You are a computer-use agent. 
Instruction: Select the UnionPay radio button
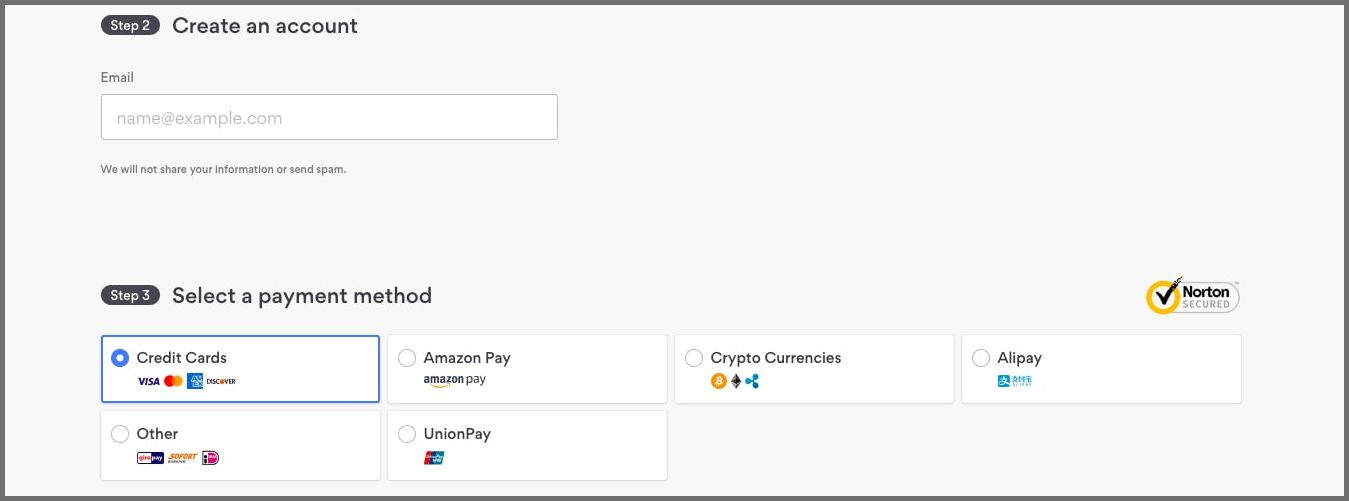[407, 434]
